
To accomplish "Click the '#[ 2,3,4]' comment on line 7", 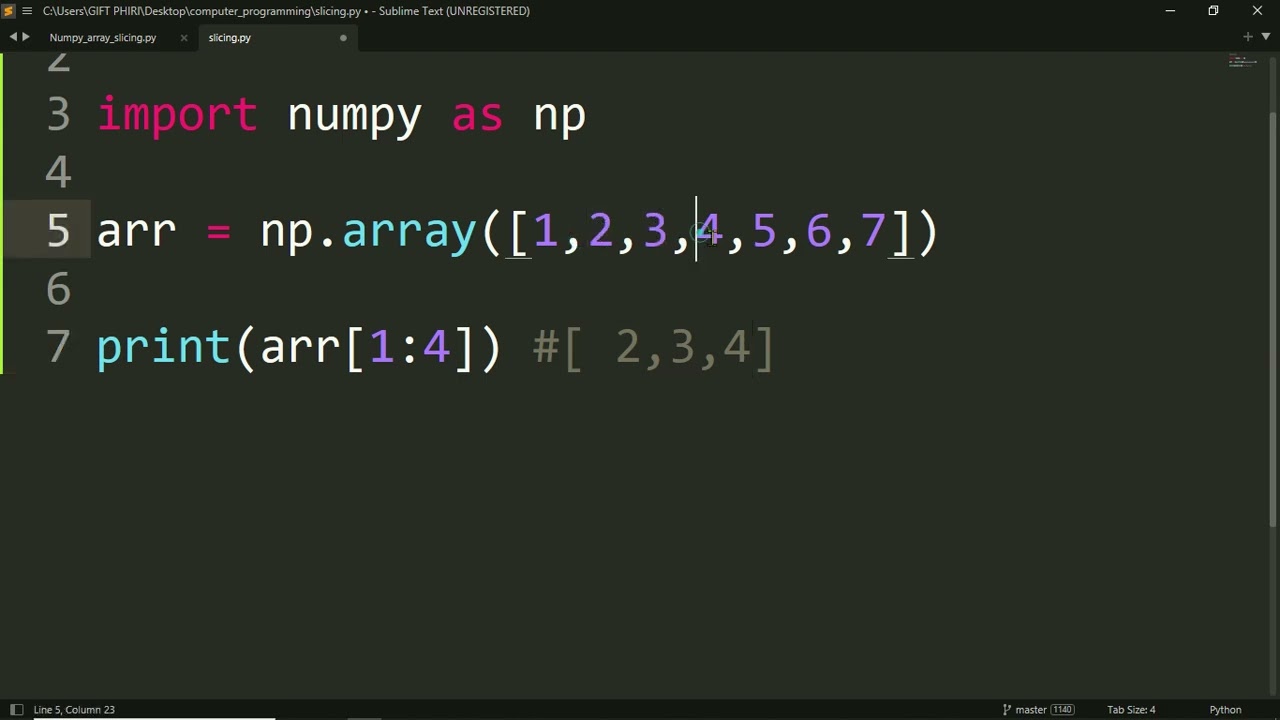I will pyautogui.click(x=654, y=348).
